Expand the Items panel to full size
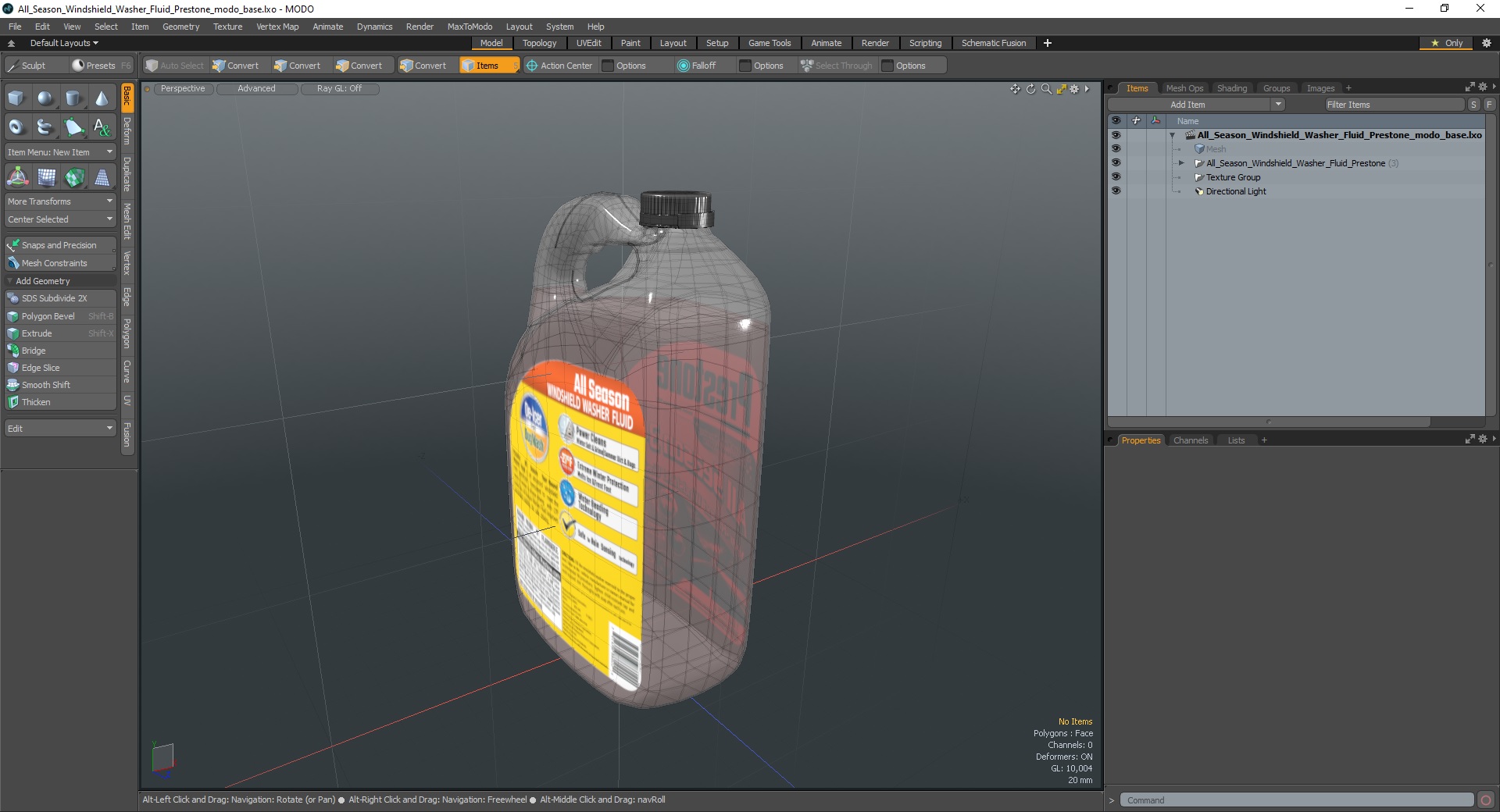1500x812 pixels. click(1470, 87)
